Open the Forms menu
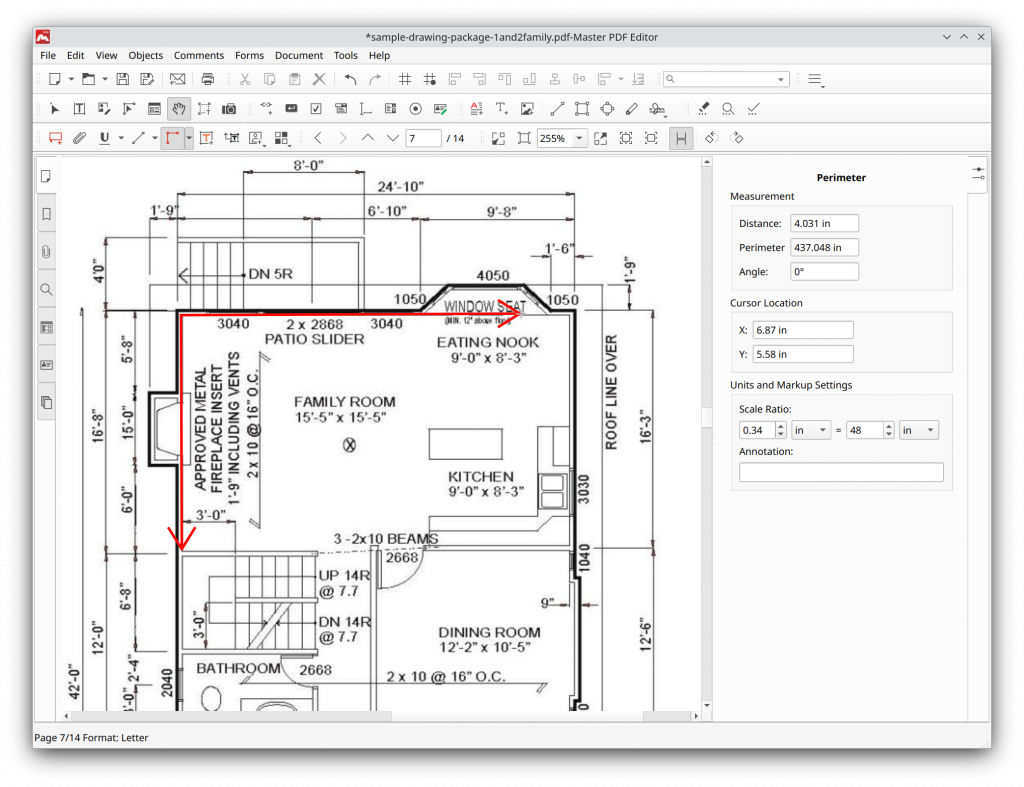1024x787 pixels. pos(249,55)
